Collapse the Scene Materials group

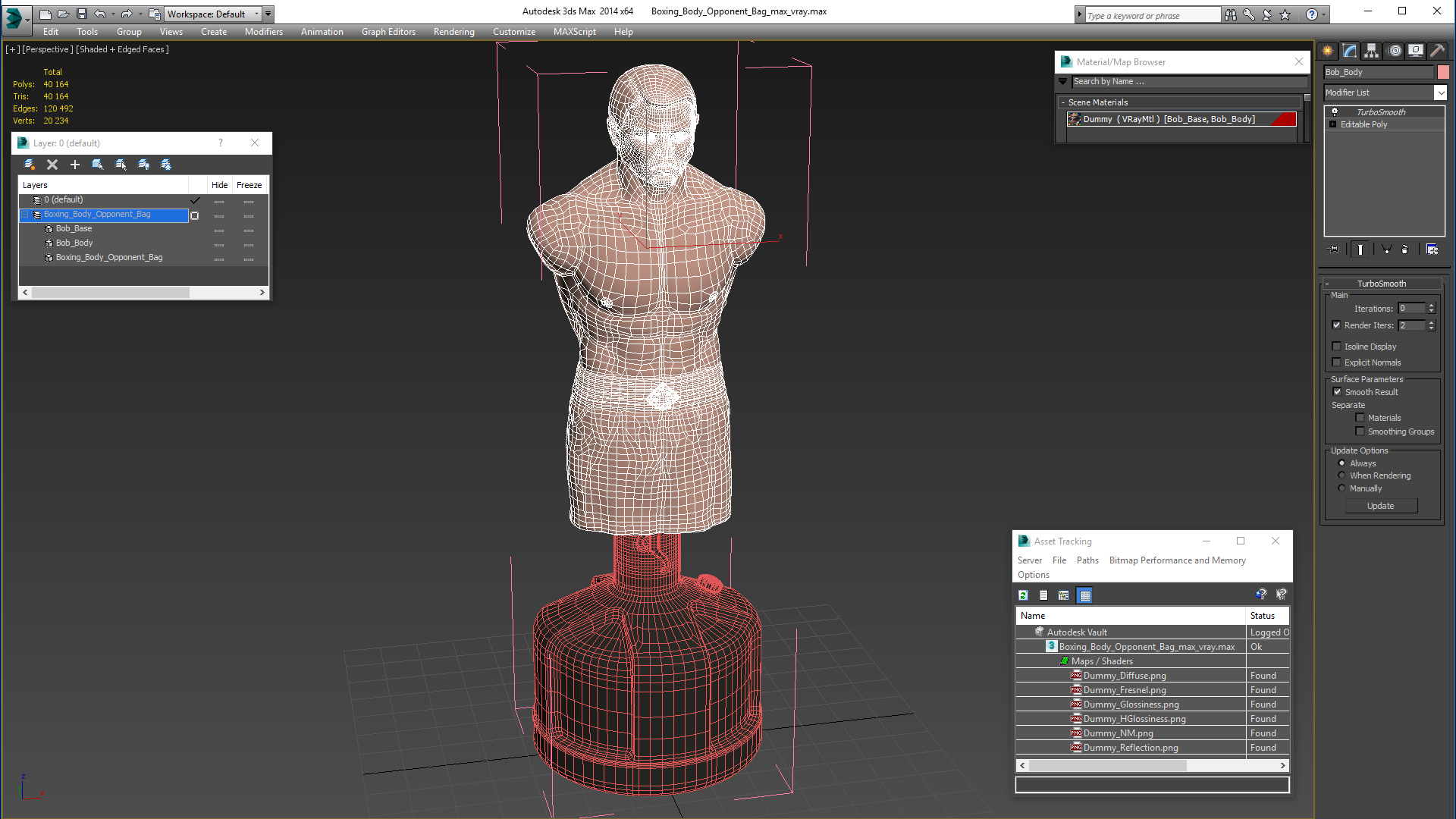pyautogui.click(x=1063, y=102)
